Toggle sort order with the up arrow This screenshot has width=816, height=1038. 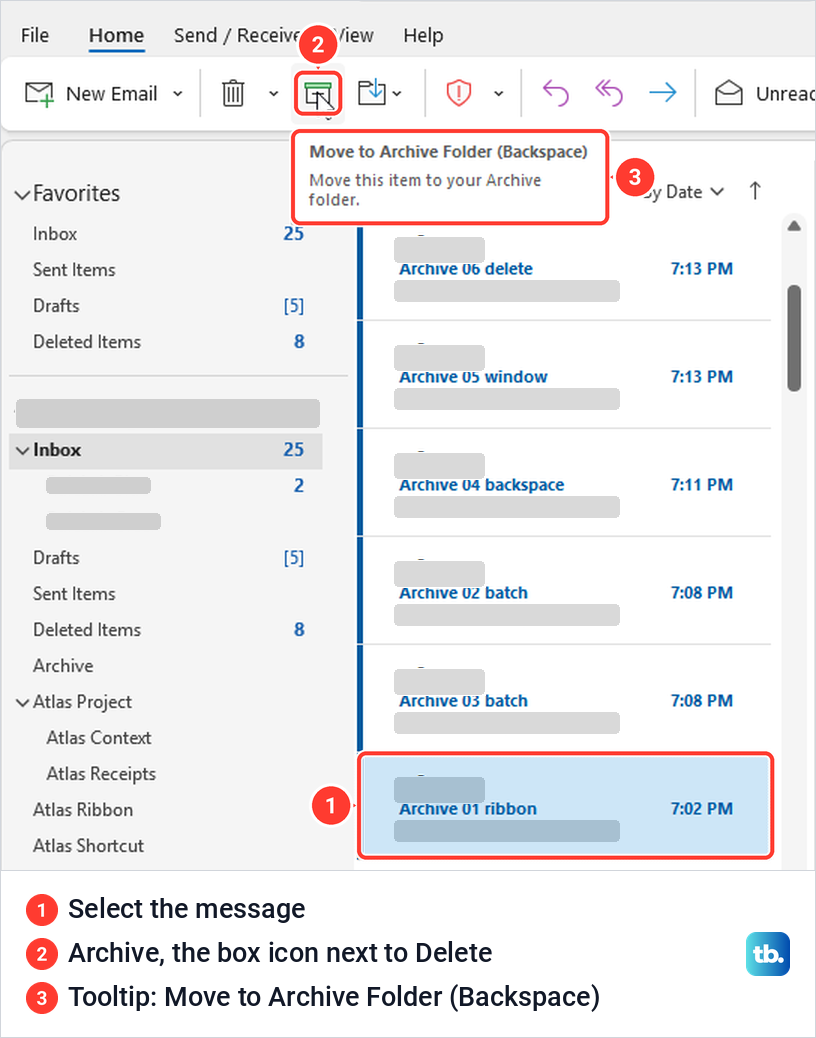click(x=755, y=191)
